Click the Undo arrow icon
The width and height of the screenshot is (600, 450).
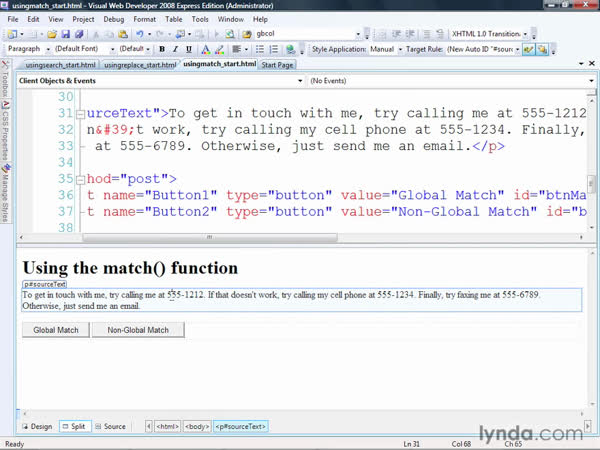[x=139, y=33]
